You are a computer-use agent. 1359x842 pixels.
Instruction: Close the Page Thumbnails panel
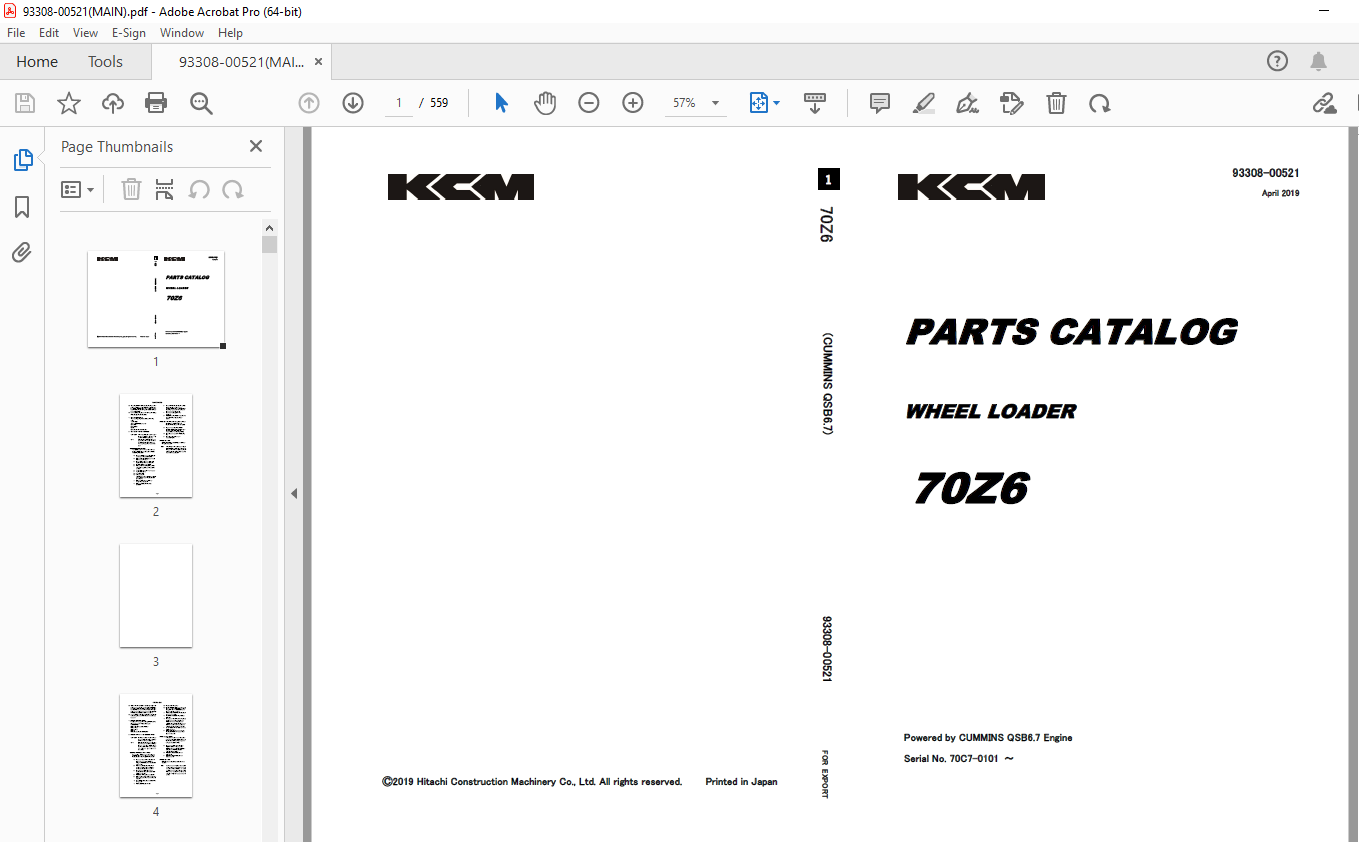pos(256,146)
